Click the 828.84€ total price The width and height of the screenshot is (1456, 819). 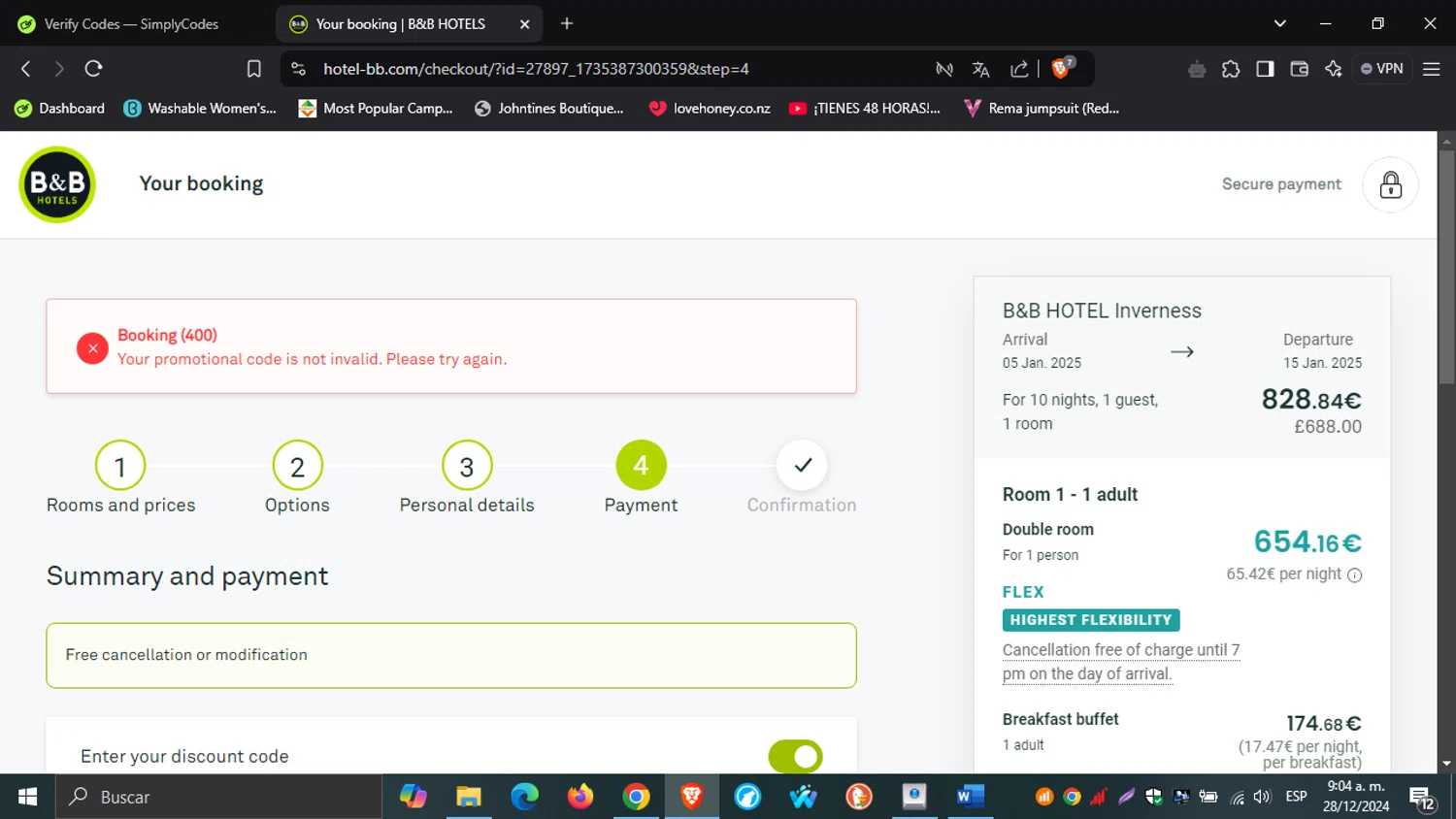point(1310,399)
